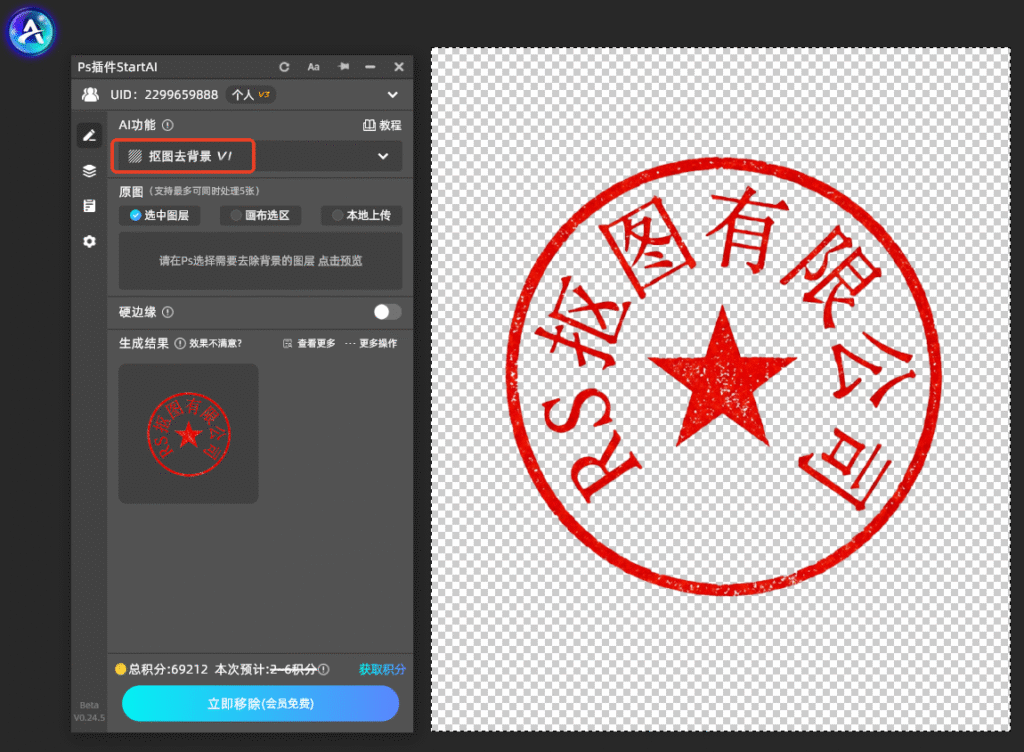Select the 选中图层 radio option
This screenshot has width=1024, height=752.
click(159, 215)
